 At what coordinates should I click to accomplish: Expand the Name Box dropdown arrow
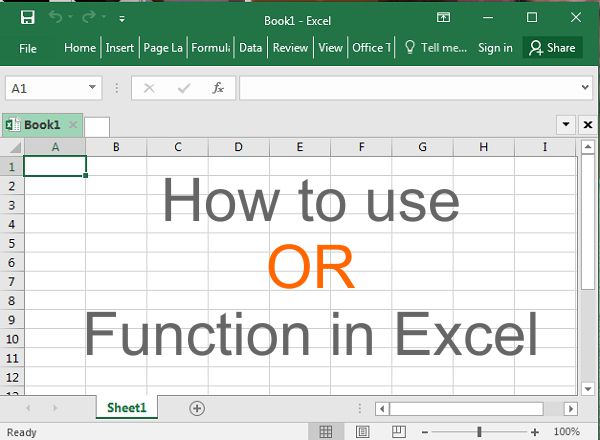92,88
